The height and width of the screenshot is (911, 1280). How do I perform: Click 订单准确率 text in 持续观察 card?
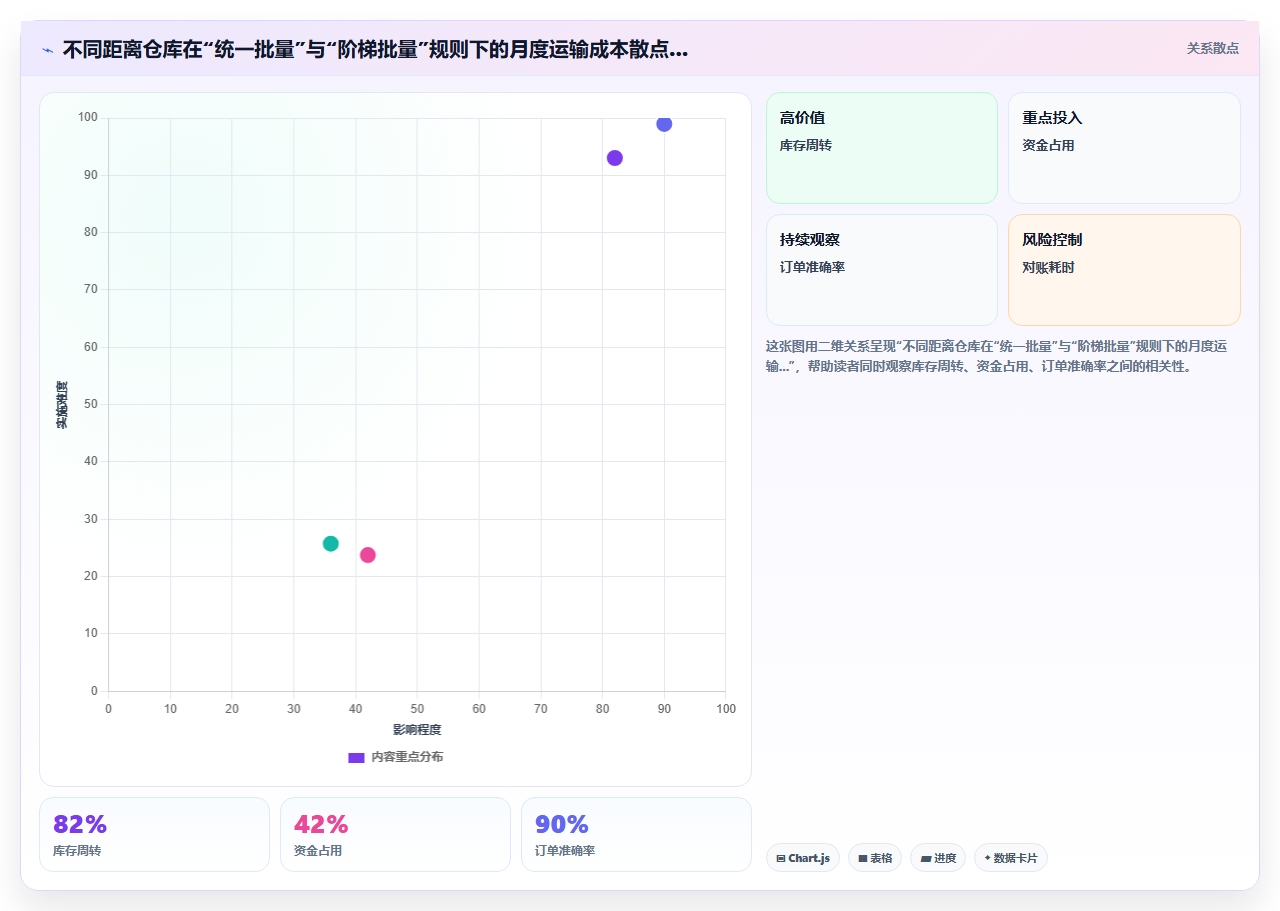[812, 267]
